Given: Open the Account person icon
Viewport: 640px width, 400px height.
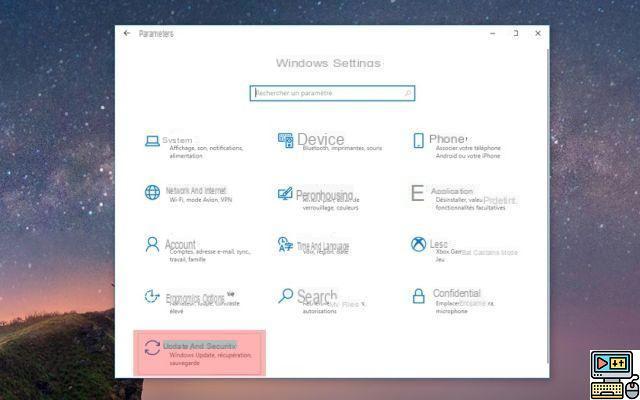Looking at the screenshot, I should [152, 244].
